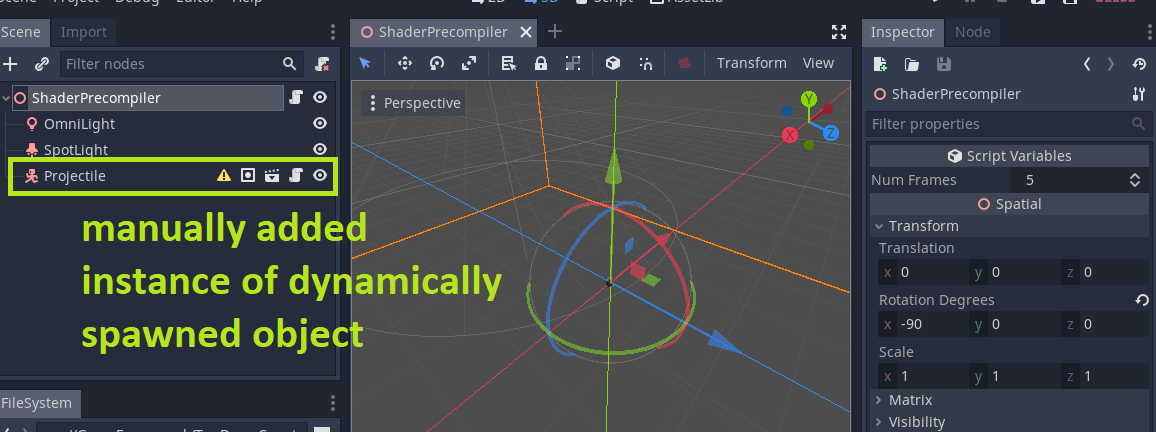Viewport: 1156px width, 432px height.
Task: Hide the SpotLight node
Action: click(x=320, y=149)
